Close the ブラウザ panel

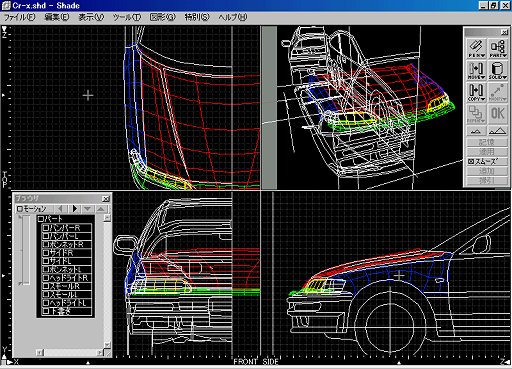pyautogui.click(x=106, y=199)
